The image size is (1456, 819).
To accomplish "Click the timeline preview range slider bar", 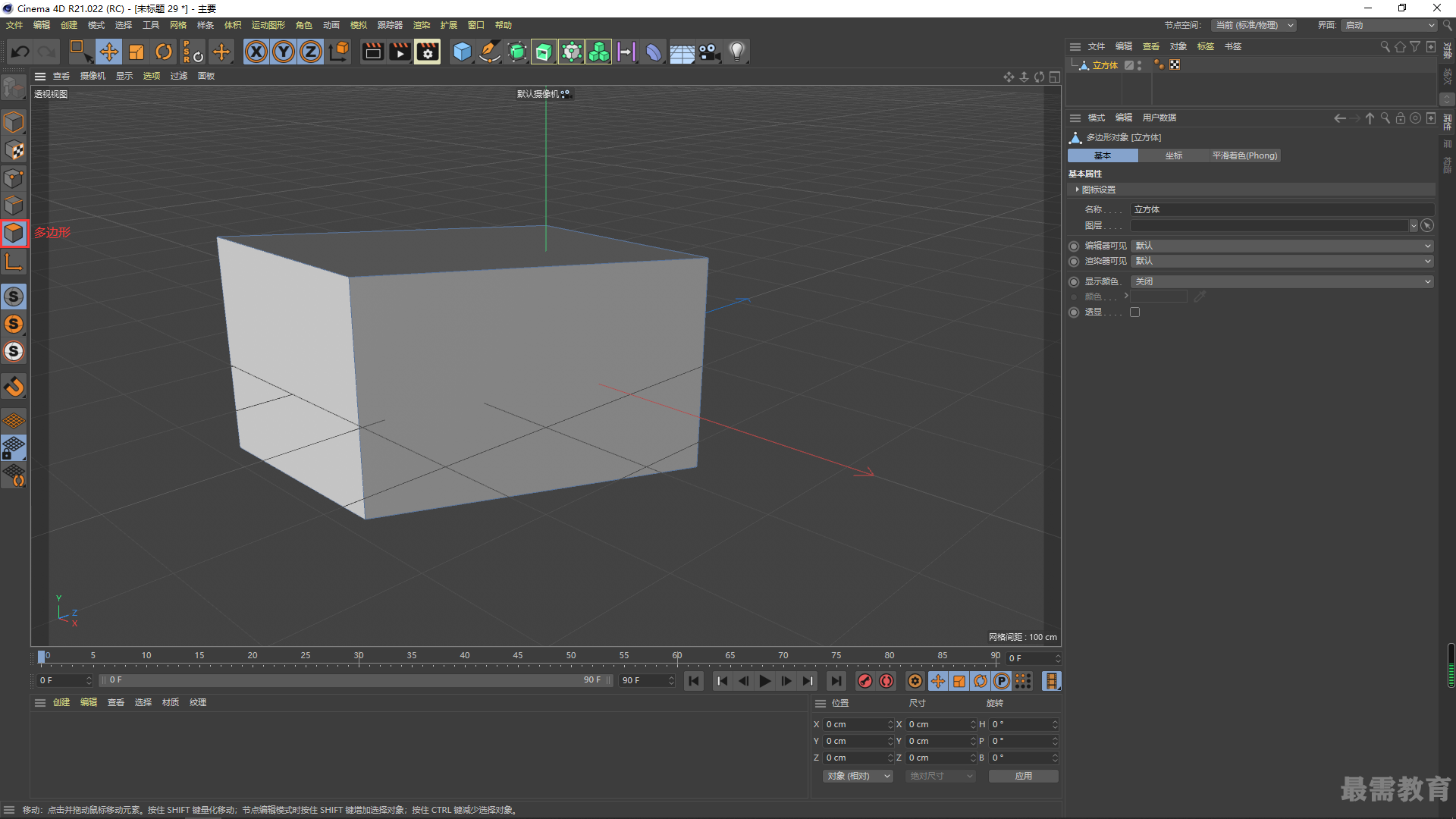I will 356,680.
